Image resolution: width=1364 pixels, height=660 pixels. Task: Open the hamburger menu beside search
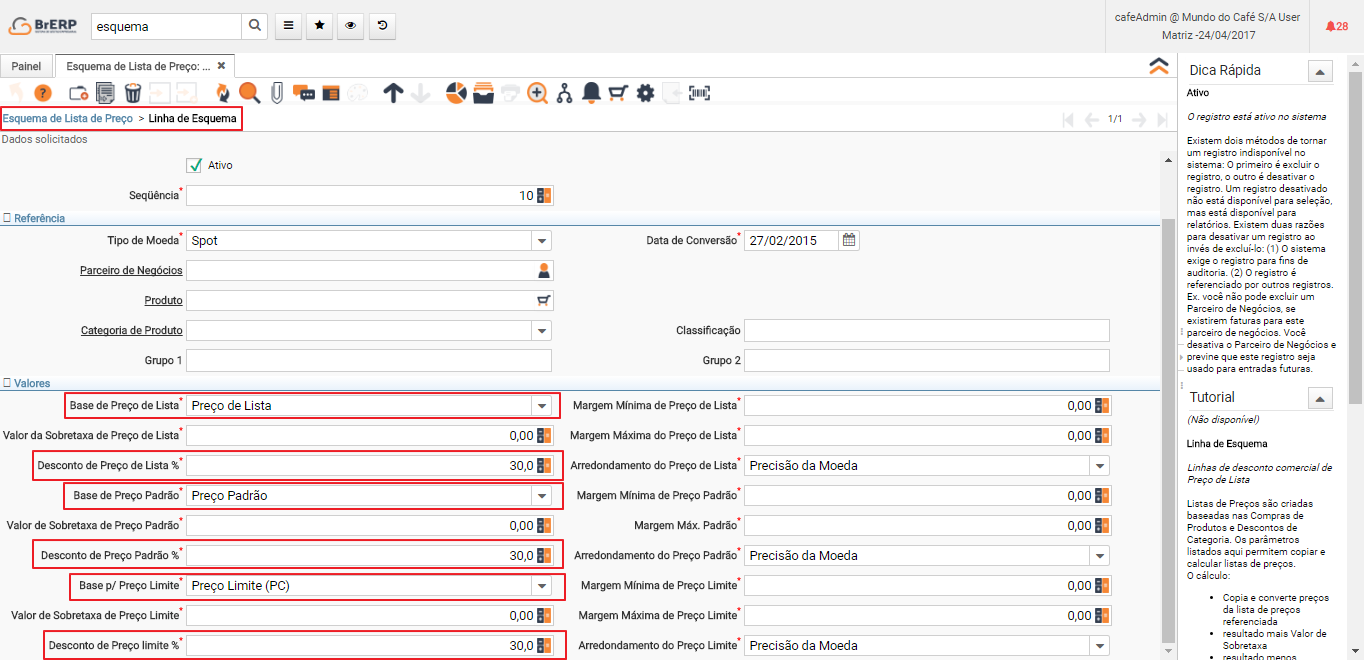click(x=288, y=26)
